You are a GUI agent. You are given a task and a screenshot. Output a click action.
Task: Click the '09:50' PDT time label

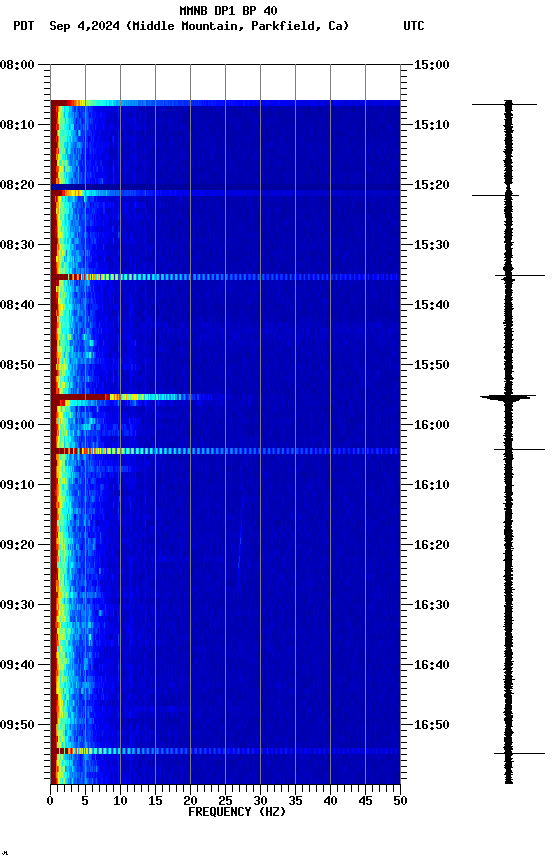[x=17, y=725]
